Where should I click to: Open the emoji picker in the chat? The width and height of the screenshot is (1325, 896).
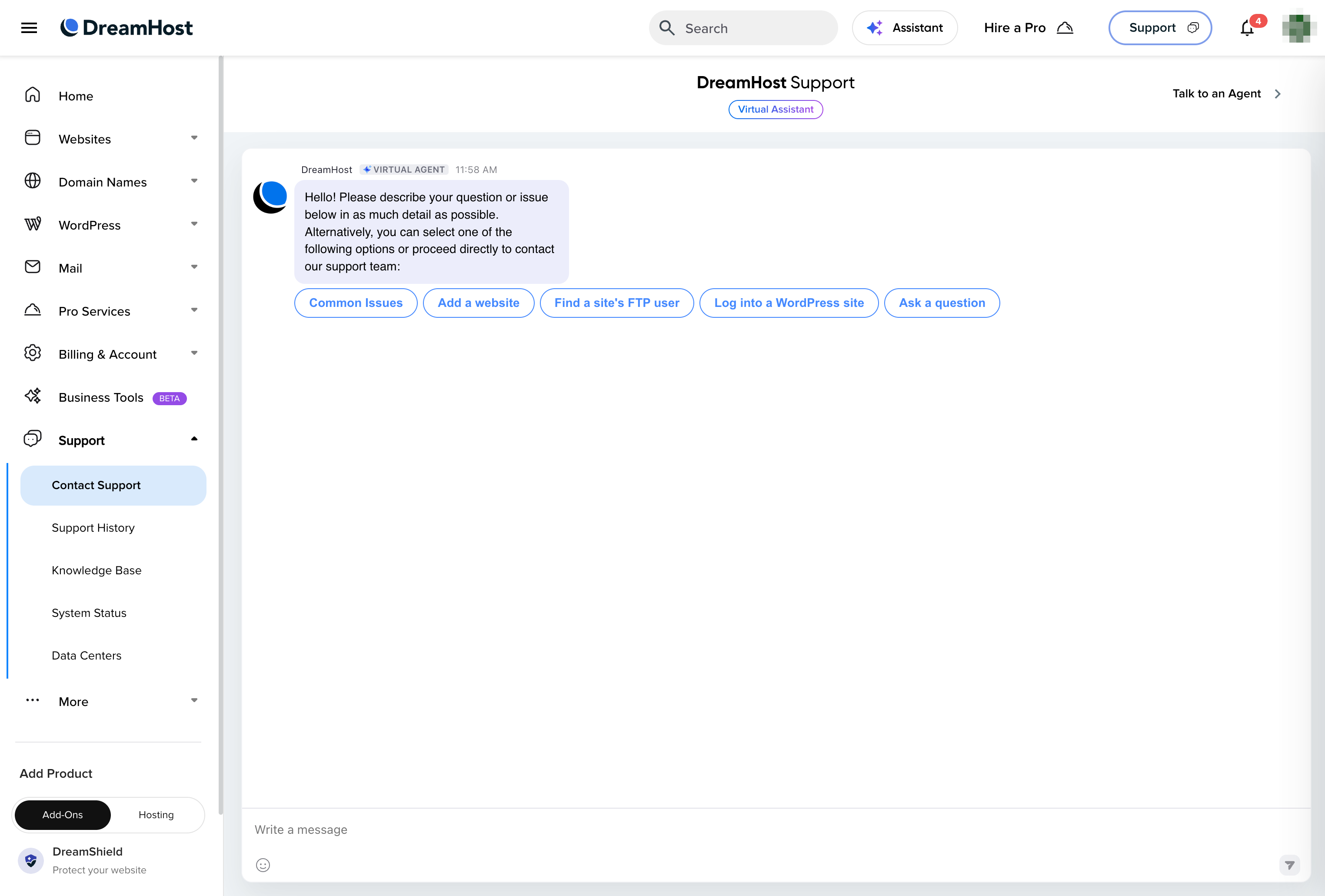263,865
